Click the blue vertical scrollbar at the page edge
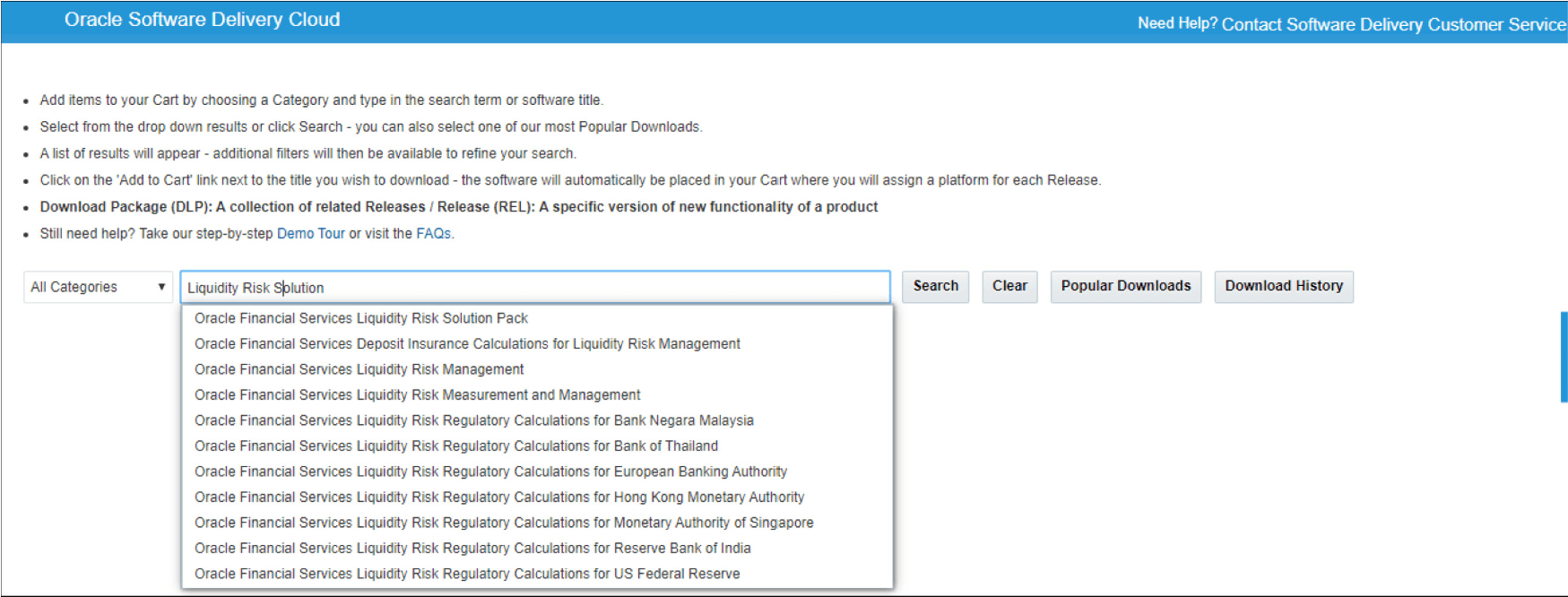This screenshot has width=1568, height=597. (1564, 356)
